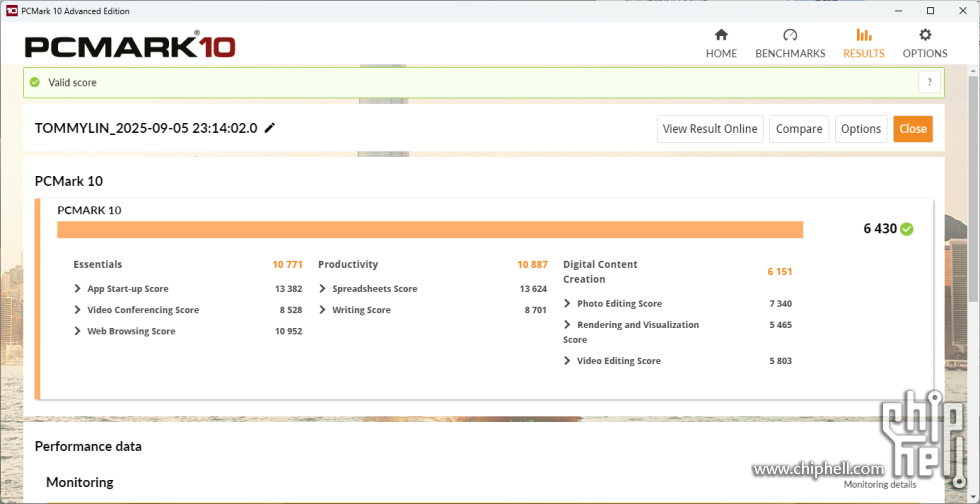The width and height of the screenshot is (980, 504).
Task: Click the 13 624 Spreadsheets value
Action: coord(533,288)
